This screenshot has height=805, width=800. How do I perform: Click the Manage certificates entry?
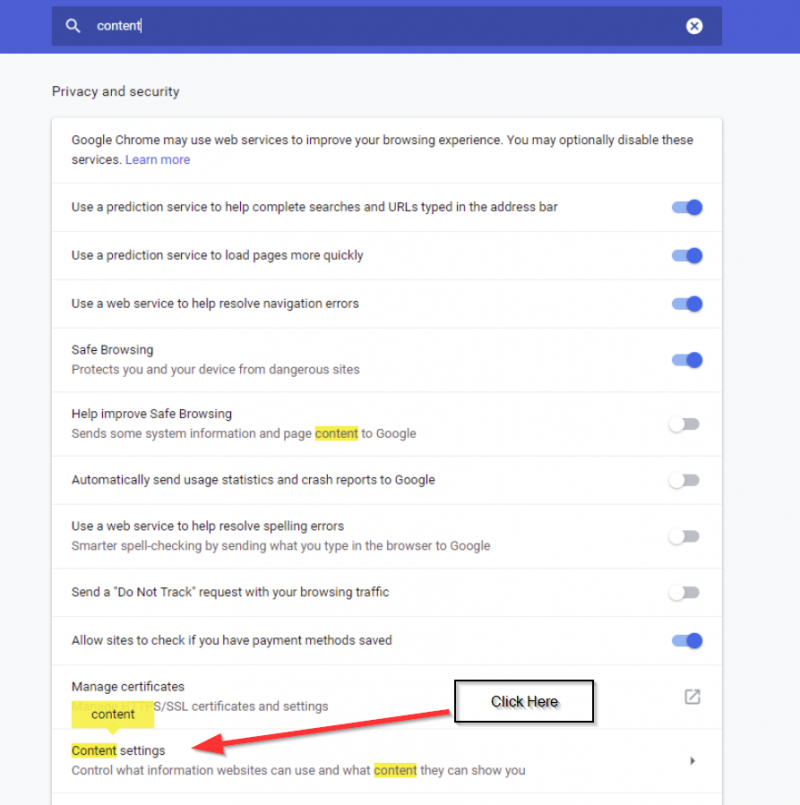pyautogui.click(x=127, y=686)
